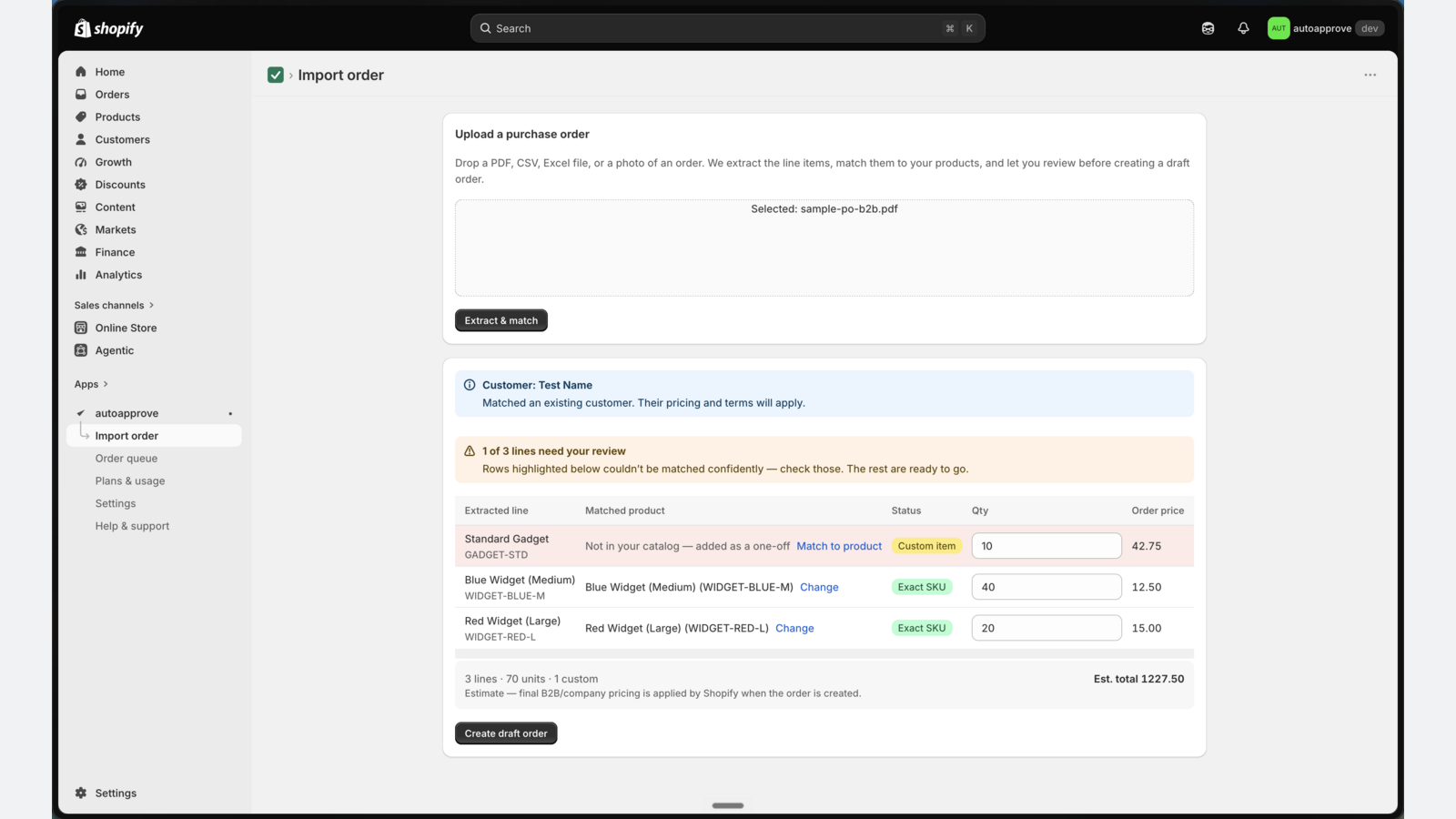Image resolution: width=1456 pixels, height=819 pixels.
Task: Click Match to product link
Action: [839, 546]
